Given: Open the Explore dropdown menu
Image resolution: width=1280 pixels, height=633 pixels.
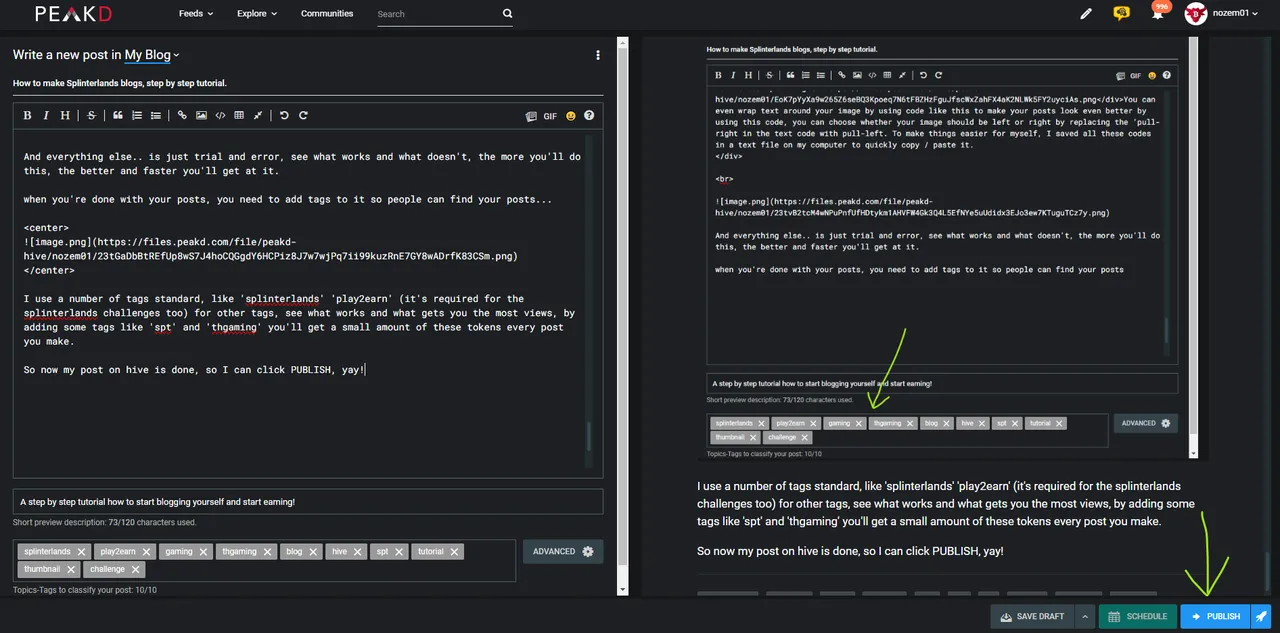Looking at the screenshot, I should click(257, 14).
